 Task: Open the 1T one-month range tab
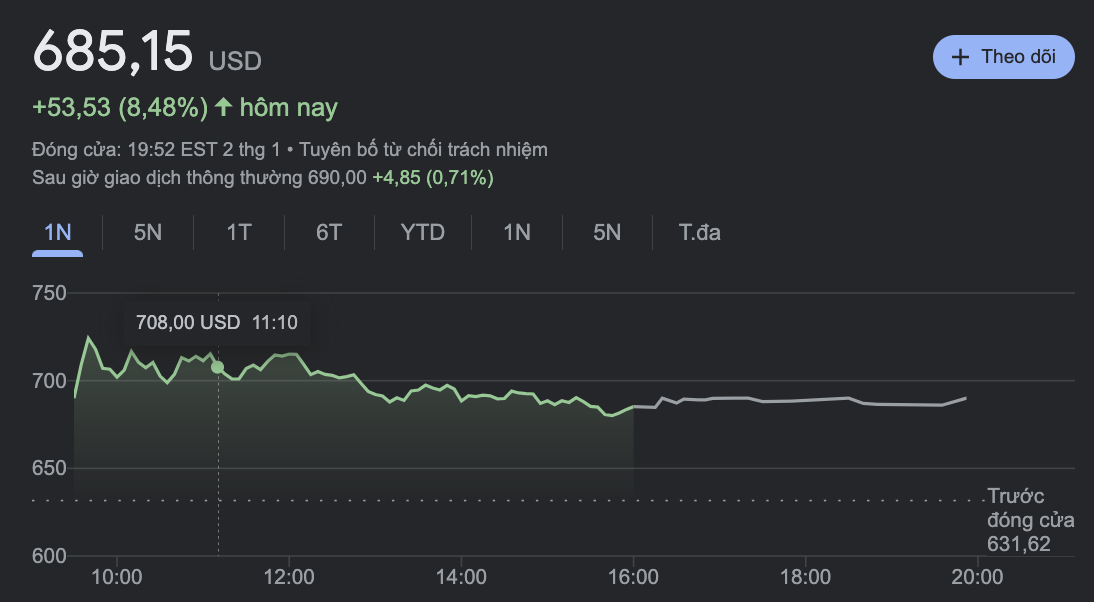pos(238,233)
